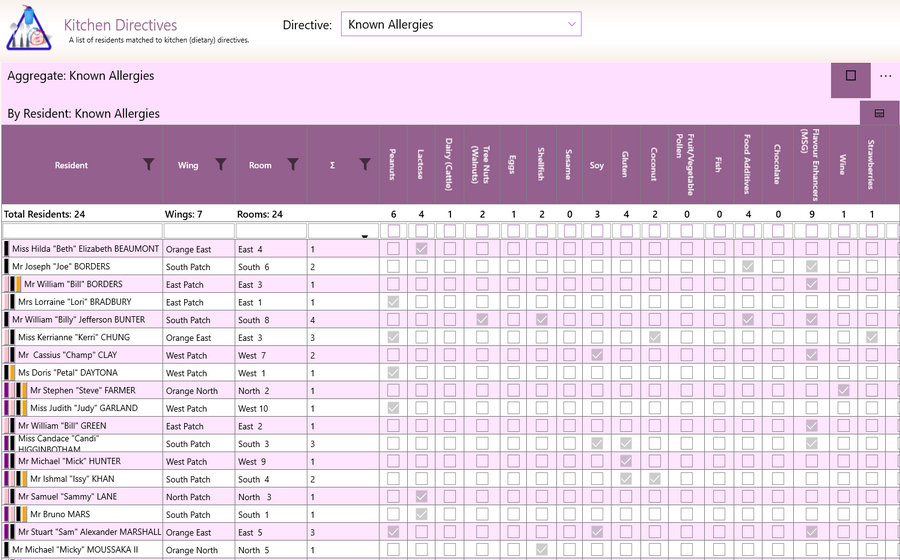Uncheck Shellfish for William Bunter
Image resolution: width=900 pixels, height=560 pixels.
click(x=541, y=320)
